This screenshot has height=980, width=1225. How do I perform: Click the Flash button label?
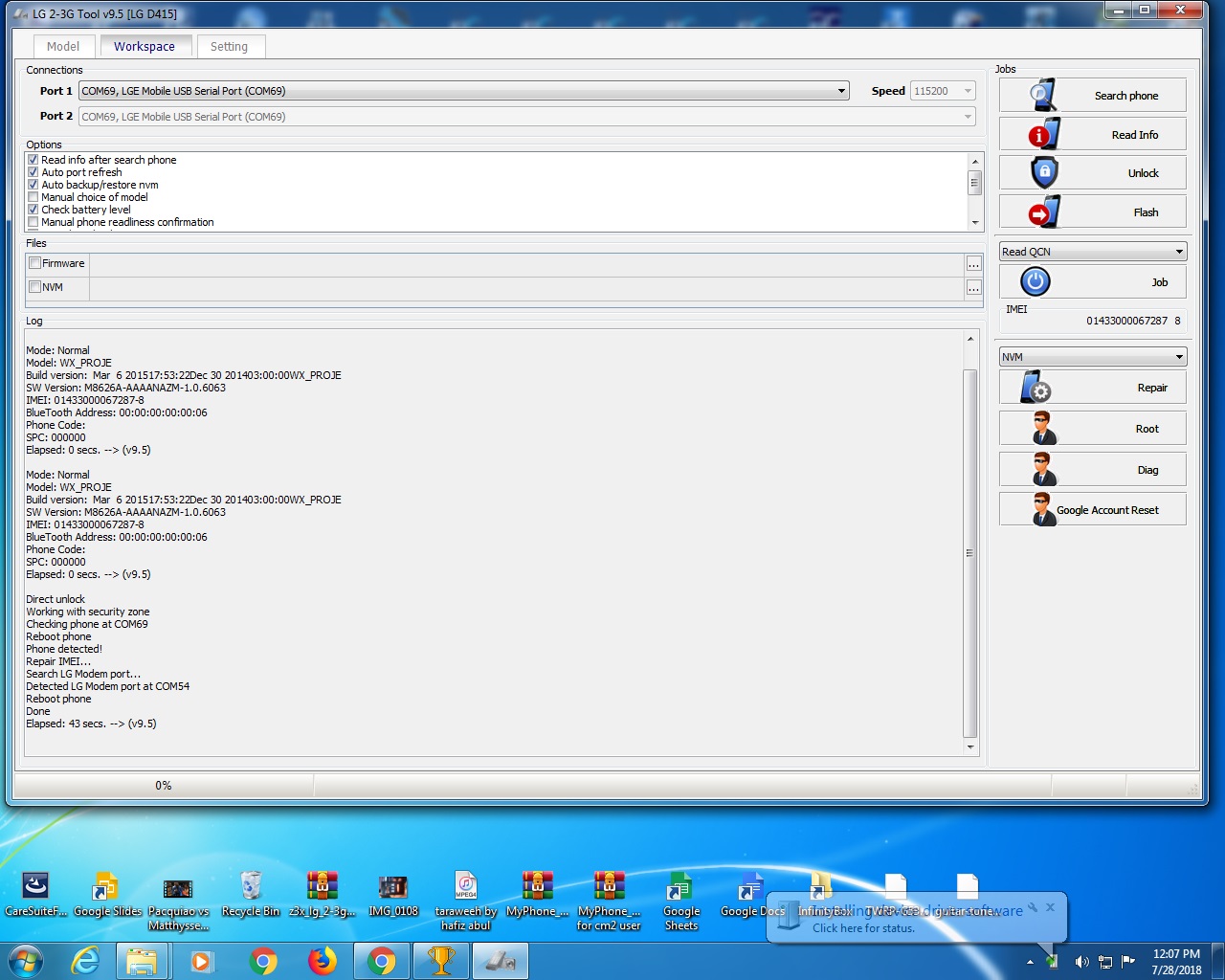[x=1147, y=212]
